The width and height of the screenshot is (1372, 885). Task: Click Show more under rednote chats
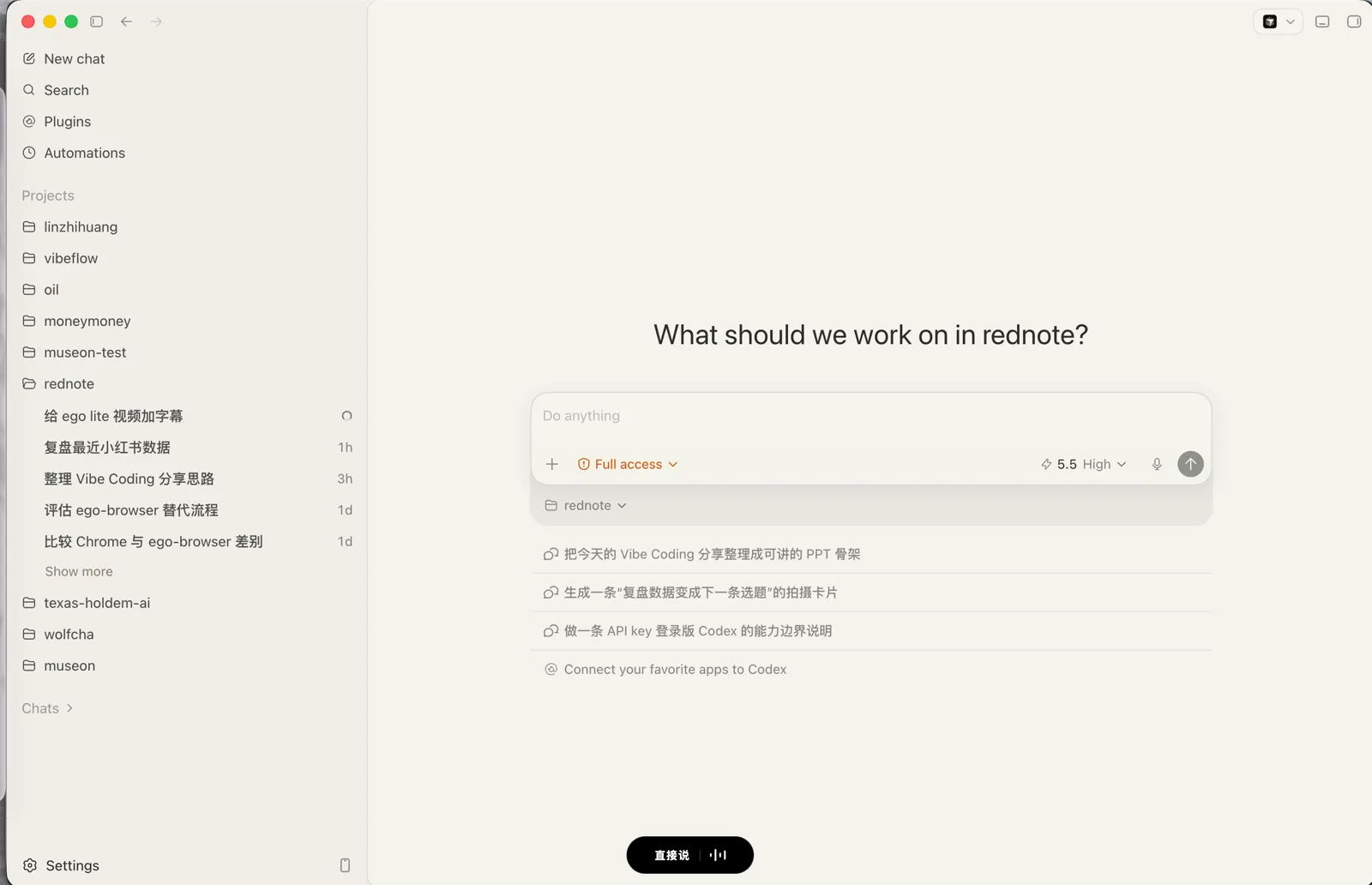pyautogui.click(x=79, y=571)
